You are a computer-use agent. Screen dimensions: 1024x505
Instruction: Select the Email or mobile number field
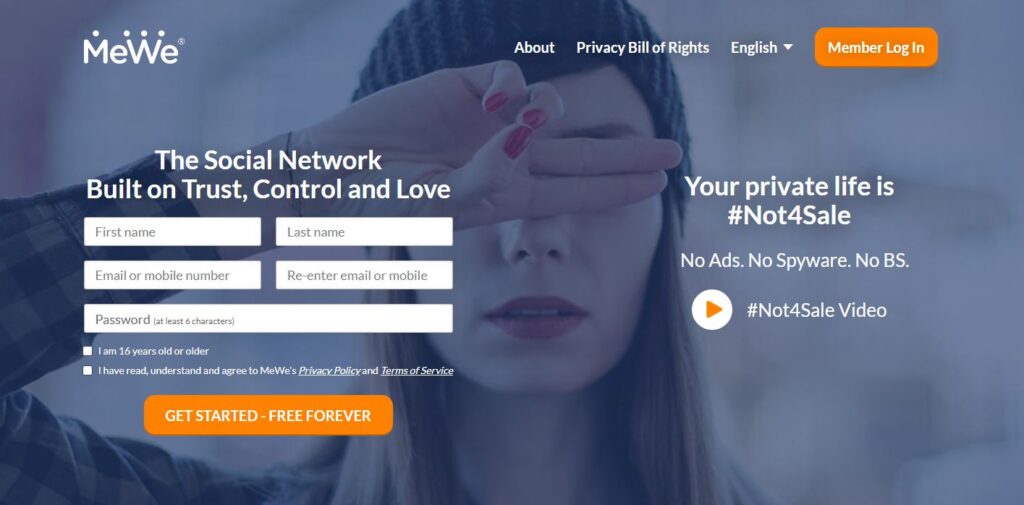tap(172, 275)
